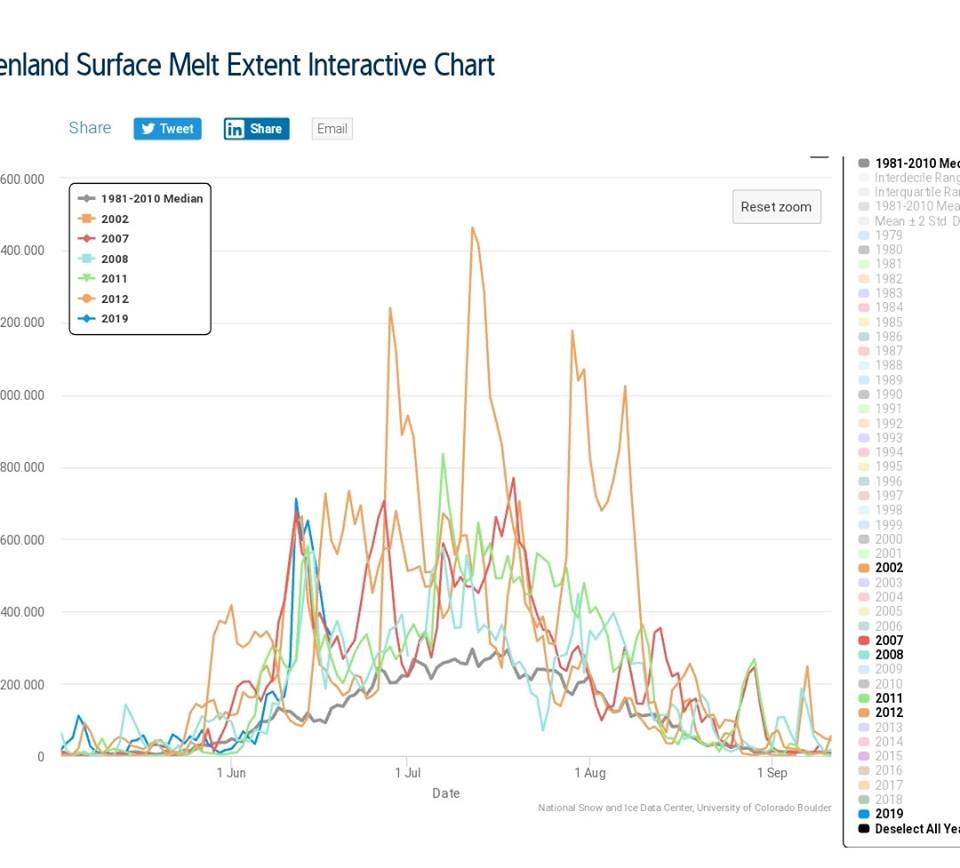
Task: Select 2015 in the right year list
Action: [x=888, y=756]
